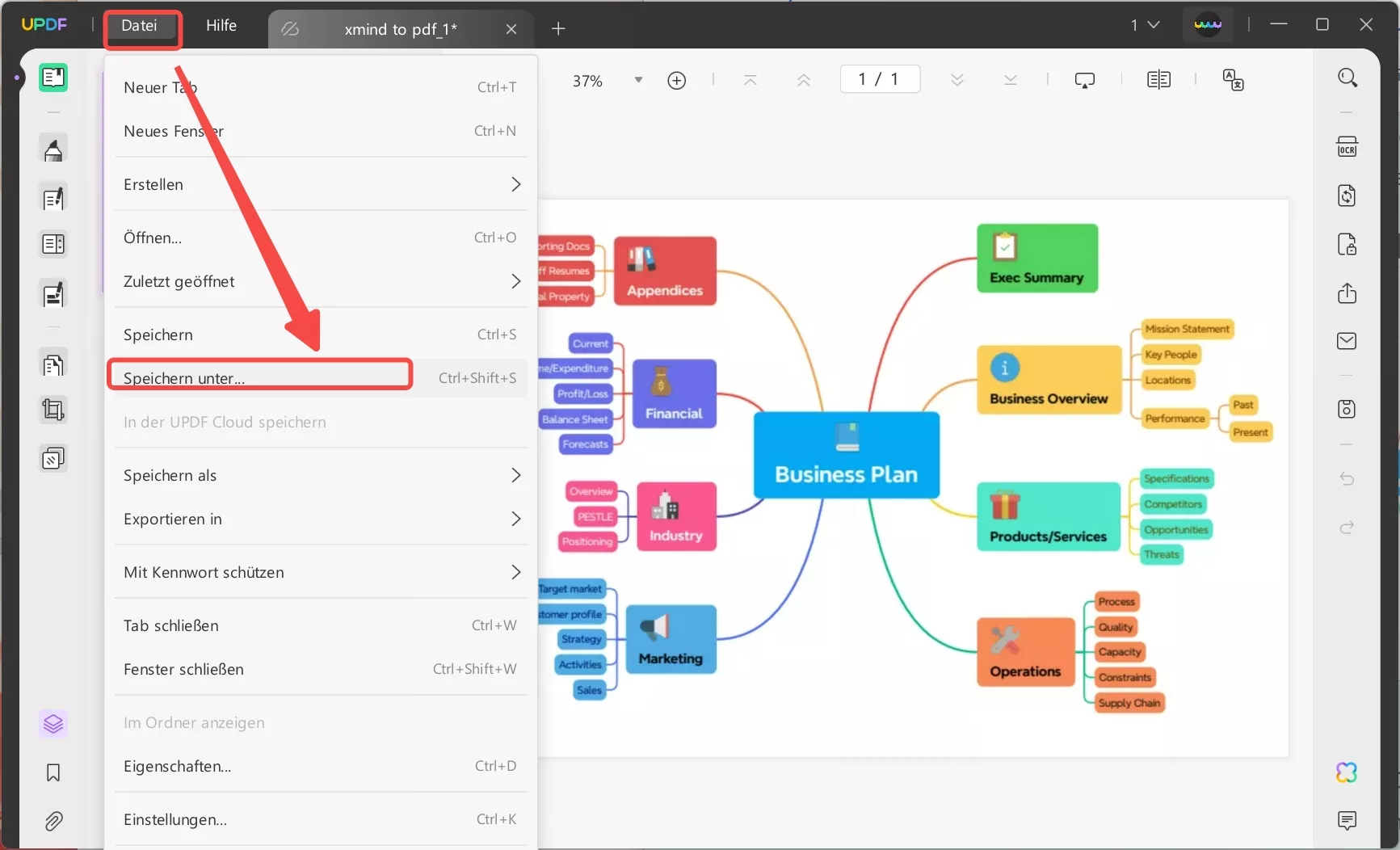Open the tab count dropdown near the avatar
This screenshot has height=850, width=1400.
click(1145, 24)
